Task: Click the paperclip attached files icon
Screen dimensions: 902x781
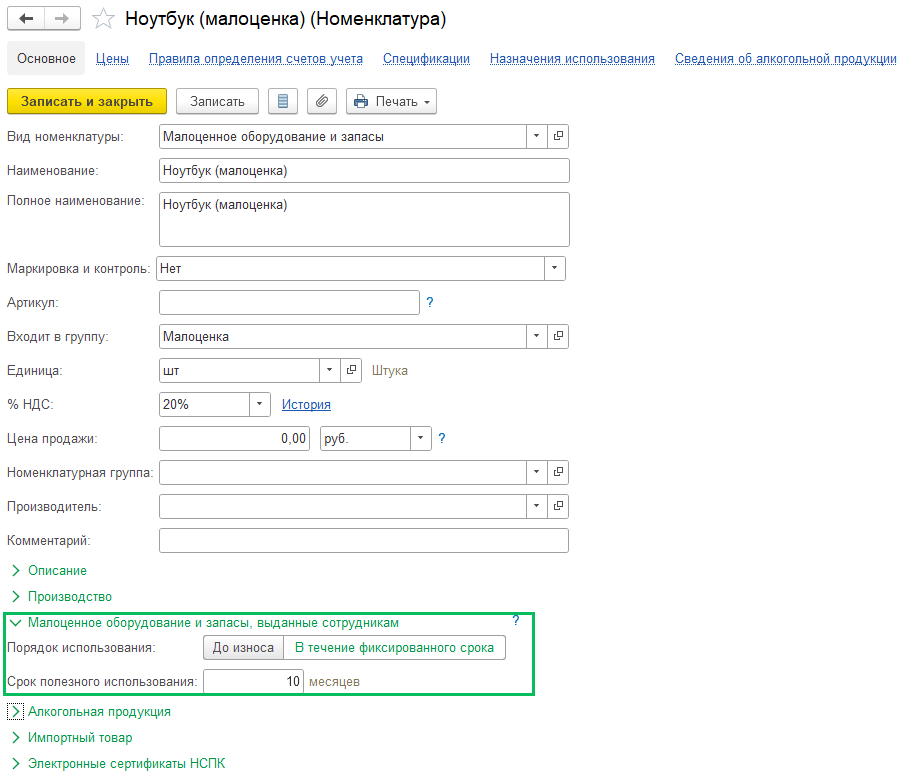Action: (x=321, y=101)
